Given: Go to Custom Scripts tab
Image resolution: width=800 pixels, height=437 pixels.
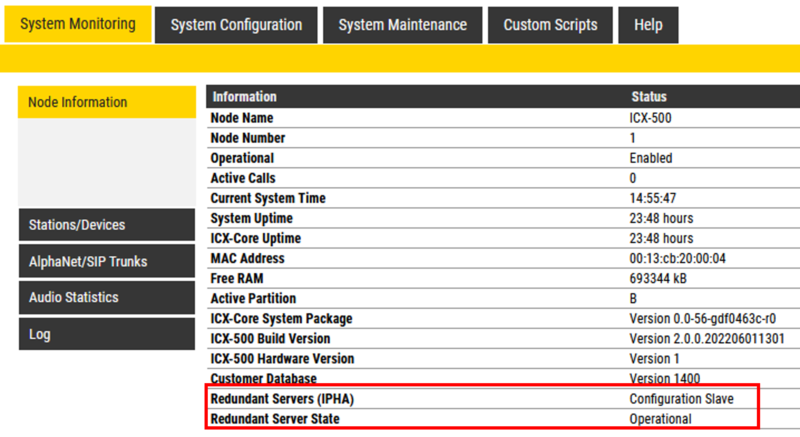Looking at the screenshot, I should pyautogui.click(x=550, y=25).
